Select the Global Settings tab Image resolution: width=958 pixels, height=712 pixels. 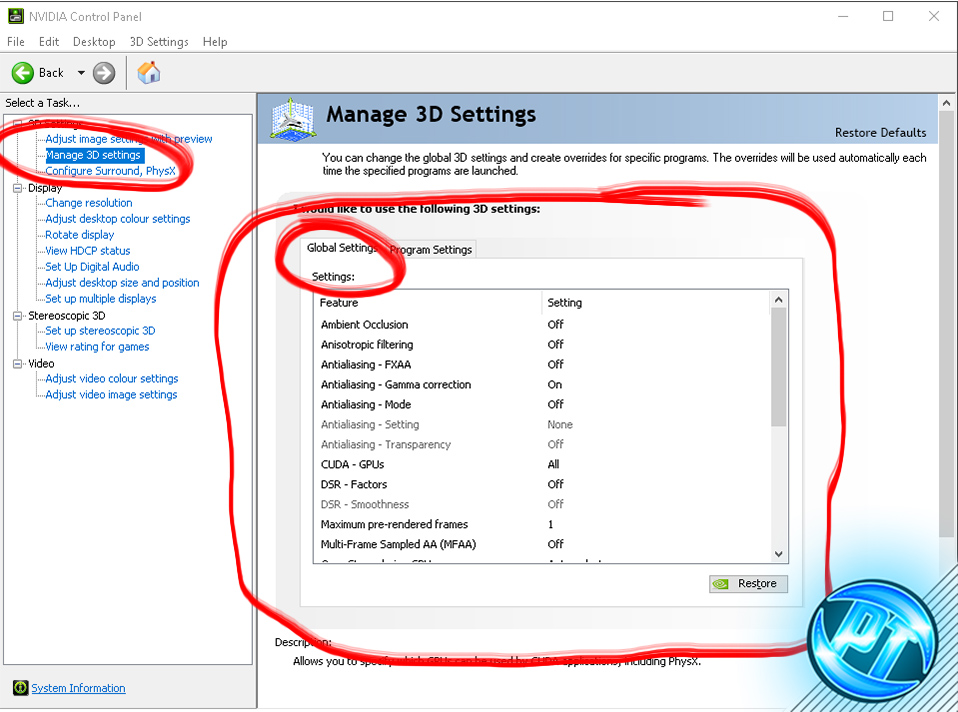[x=342, y=248]
